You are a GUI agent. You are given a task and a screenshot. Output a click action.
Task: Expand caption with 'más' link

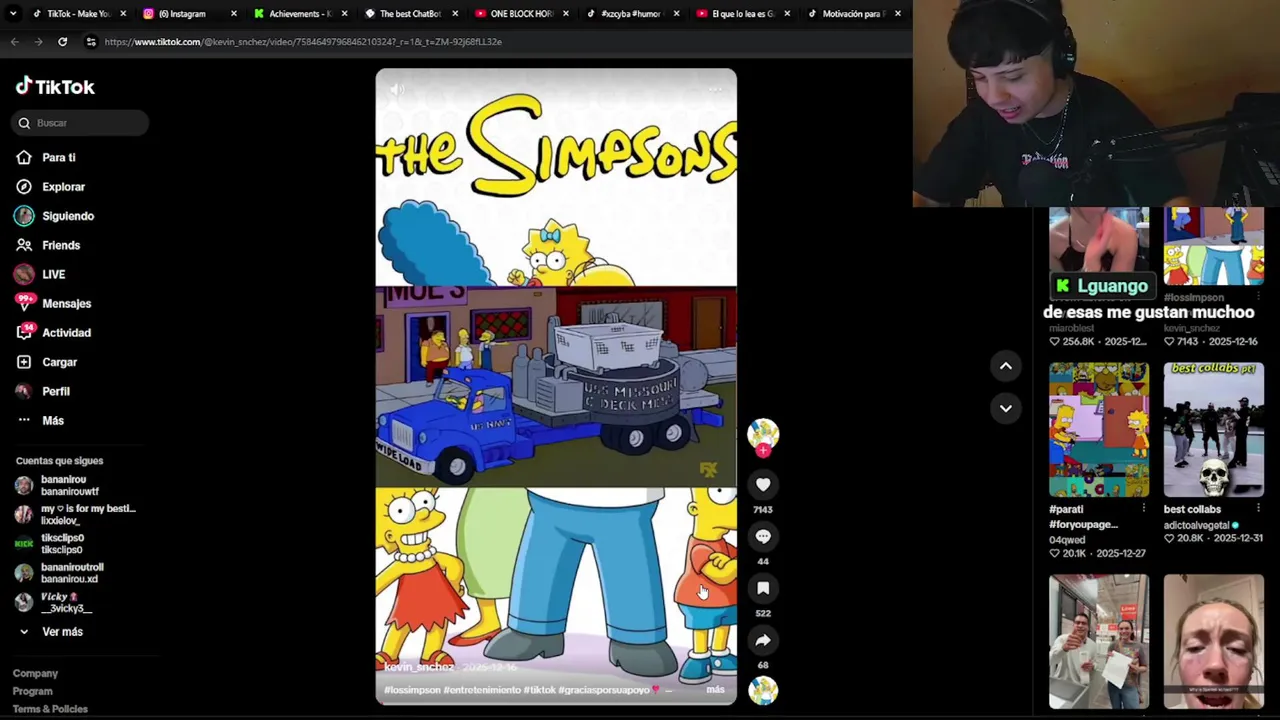715,690
